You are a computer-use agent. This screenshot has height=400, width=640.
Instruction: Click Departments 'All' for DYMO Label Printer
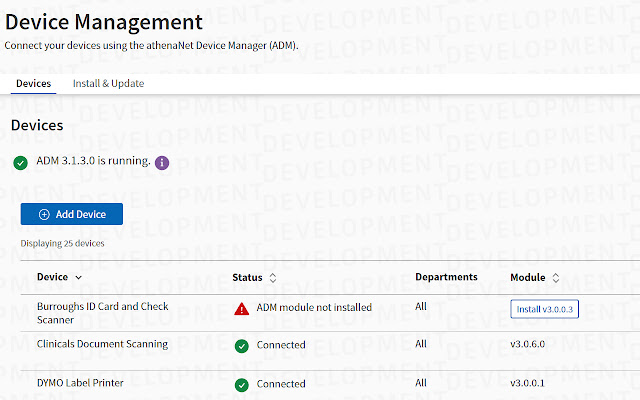tap(421, 383)
